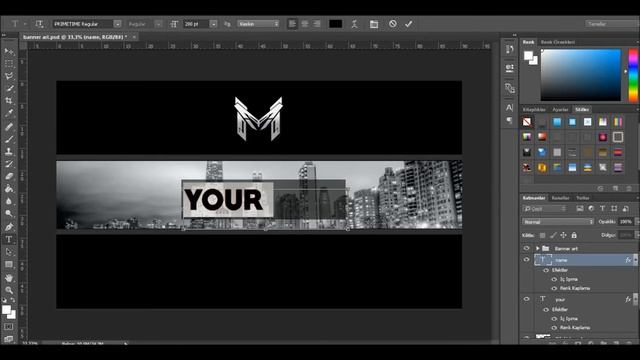This screenshot has width=640, height=360.
Task: Select the Crop tool
Action: 9,101
